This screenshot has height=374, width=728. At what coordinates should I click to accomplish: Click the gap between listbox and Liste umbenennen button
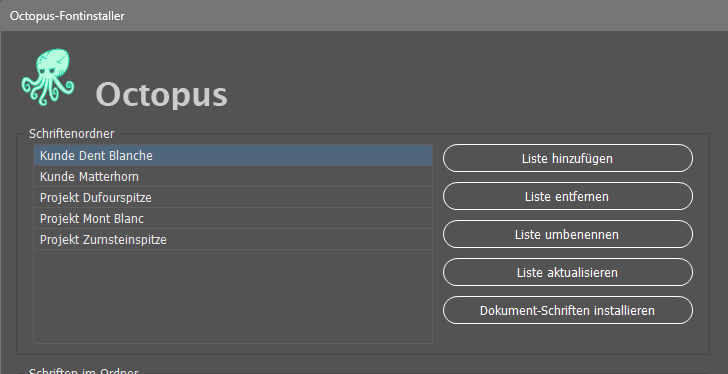point(438,234)
